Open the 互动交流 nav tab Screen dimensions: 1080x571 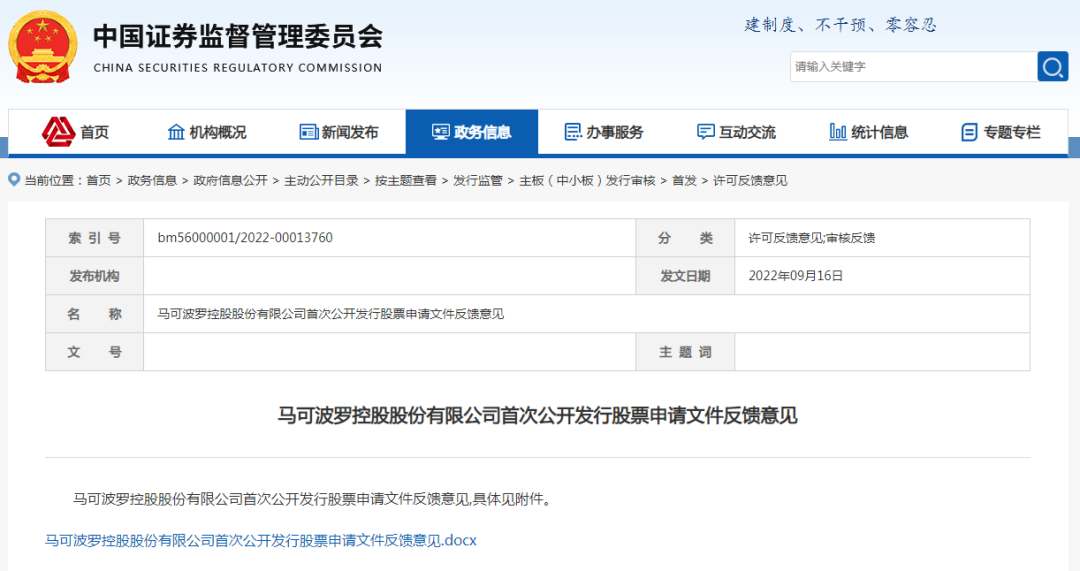736,132
